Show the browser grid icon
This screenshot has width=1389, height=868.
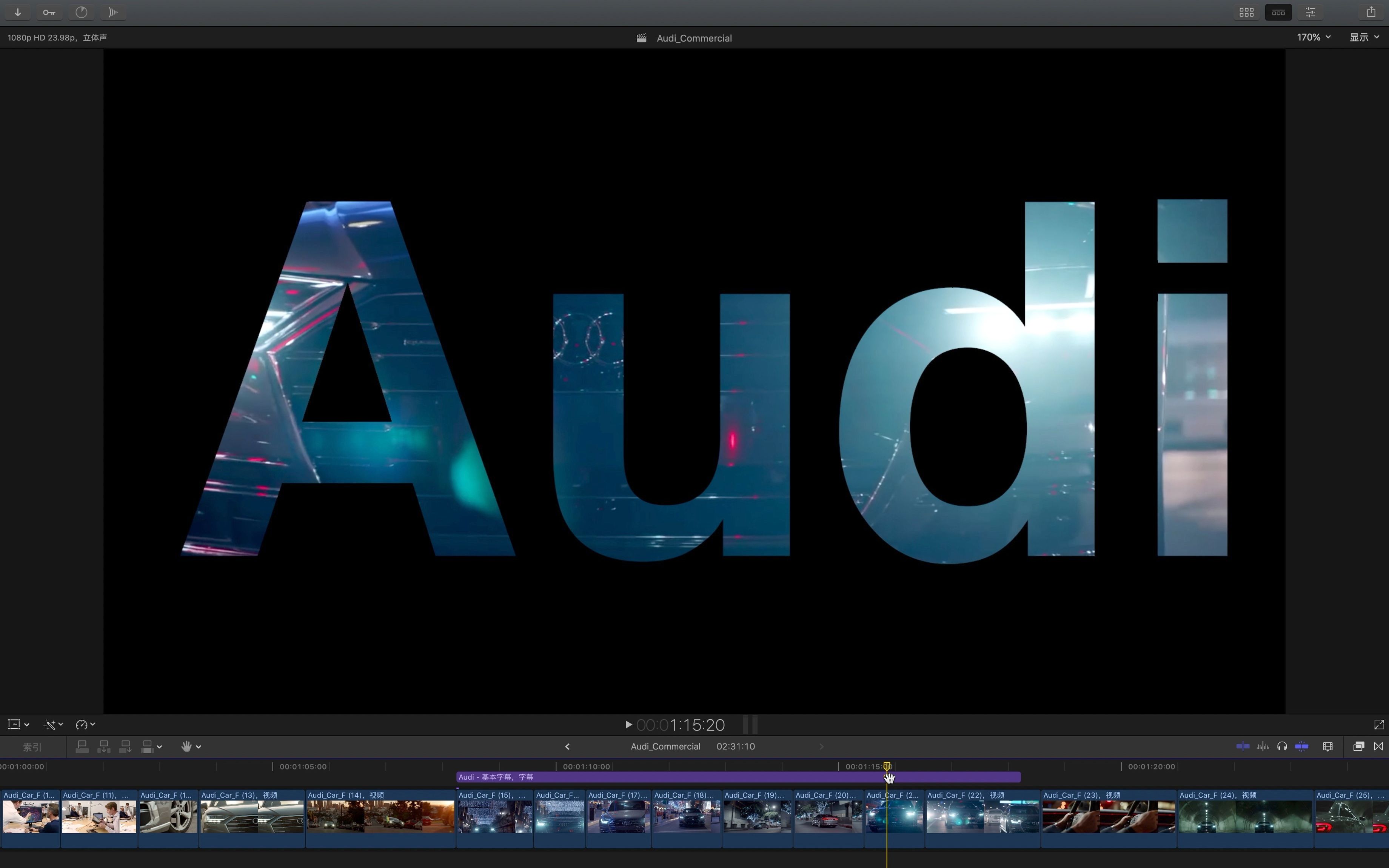[x=1246, y=12]
